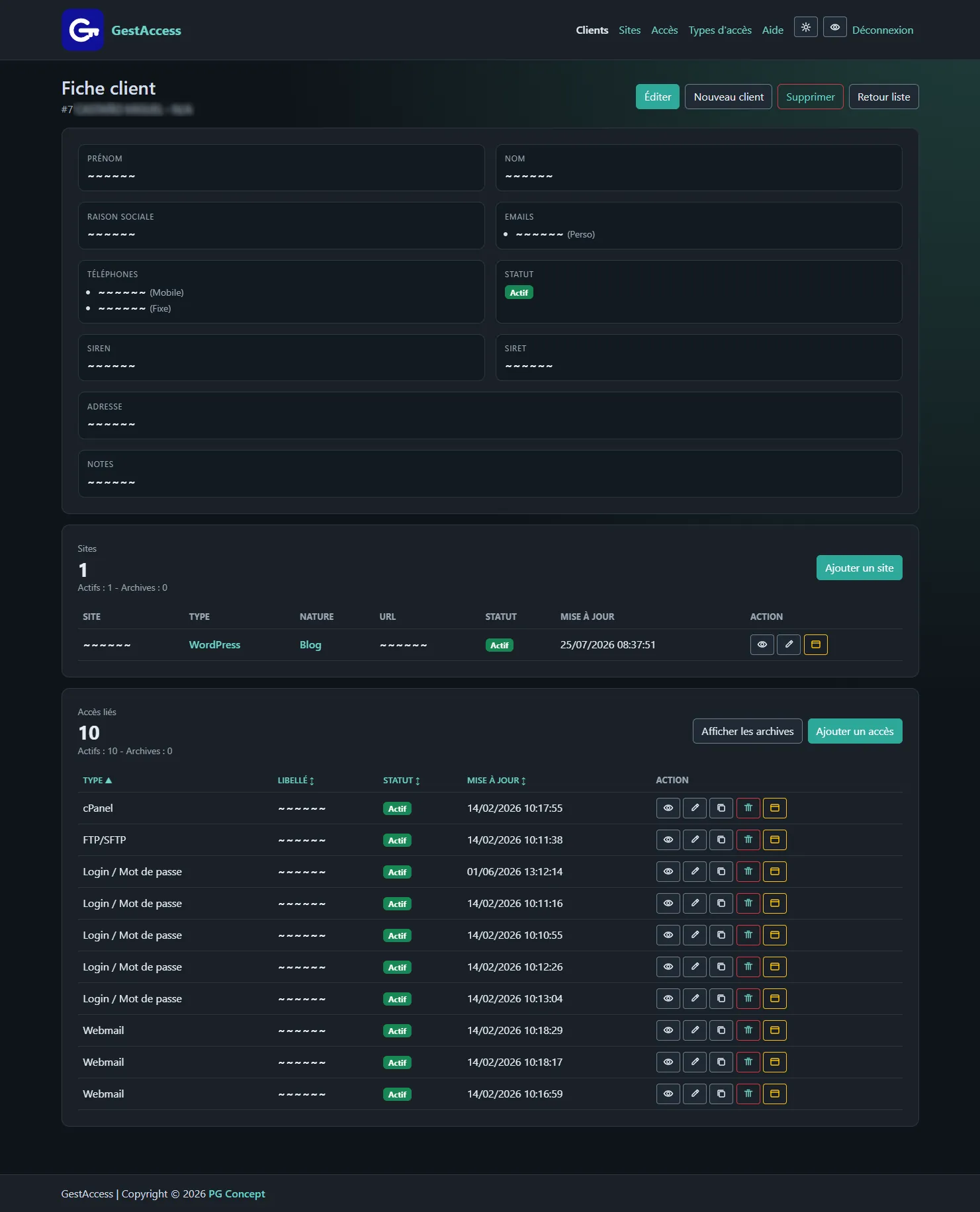Edit the FTP/SFTP access pencil icon
This screenshot has width=980, height=1212.
coord(694,840)
